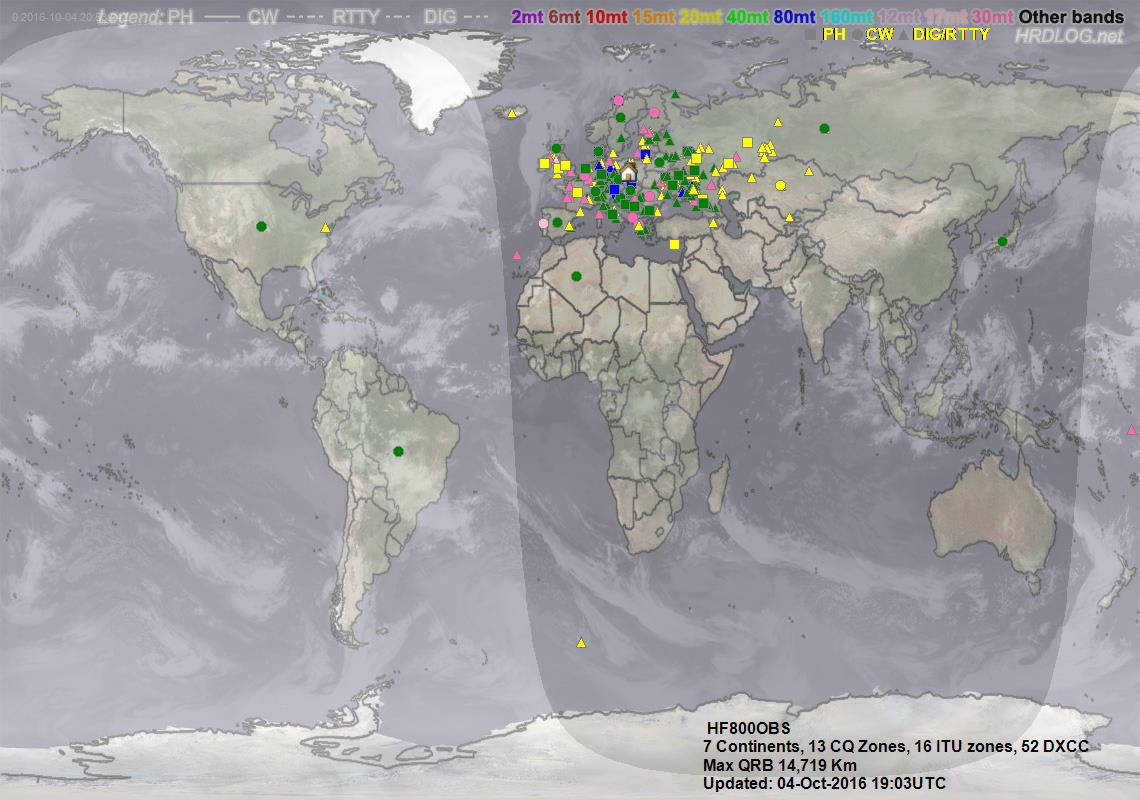This screenshot has width=1140, height=800.
Task: Click the 20mt band legend label
Action: pos(699,17)
